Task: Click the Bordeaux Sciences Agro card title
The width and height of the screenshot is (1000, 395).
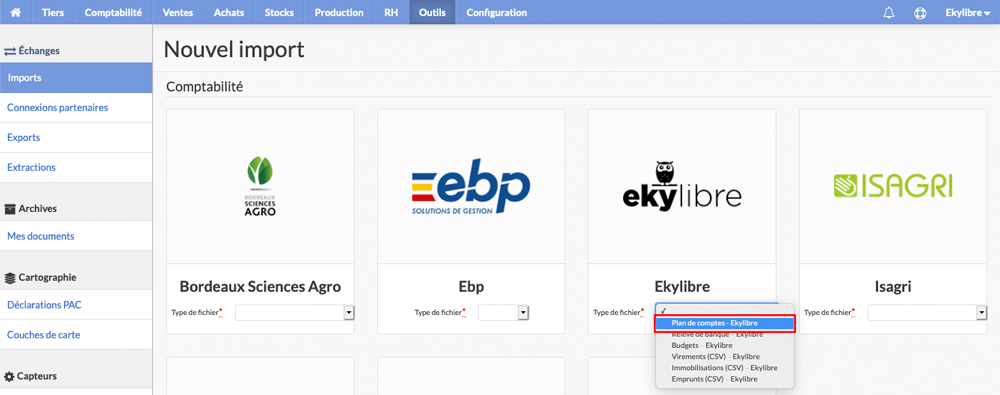Action: 260,287
